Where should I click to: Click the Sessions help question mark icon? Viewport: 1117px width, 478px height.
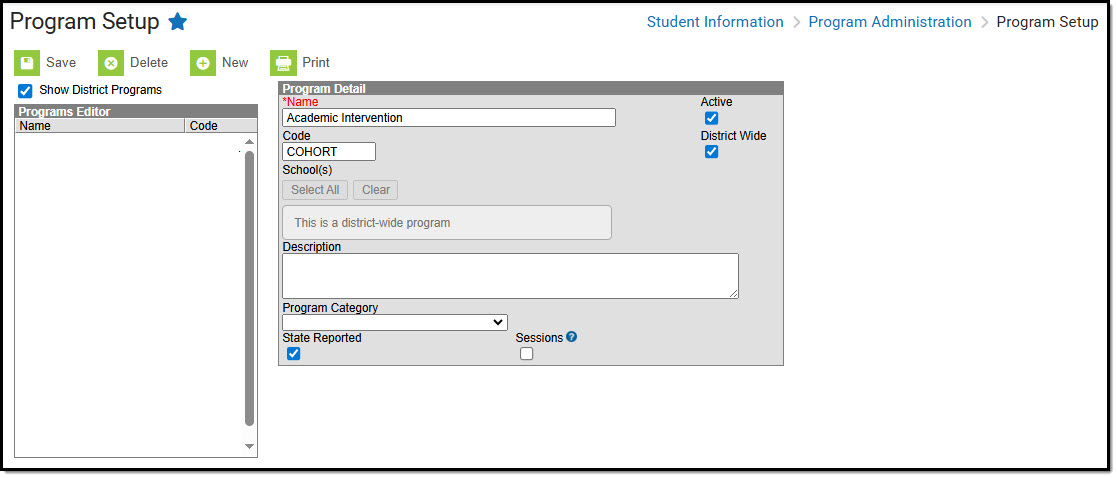tap(571, 337)
